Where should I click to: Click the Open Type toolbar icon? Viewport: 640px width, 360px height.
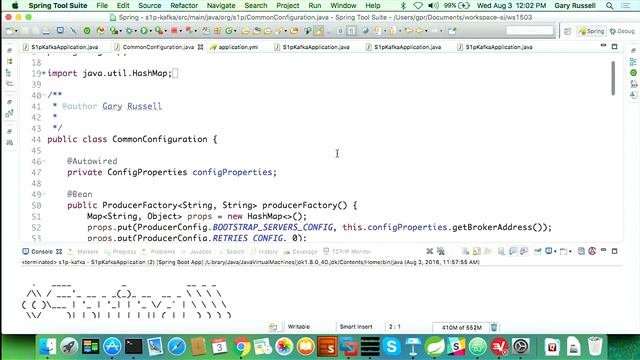245,31
